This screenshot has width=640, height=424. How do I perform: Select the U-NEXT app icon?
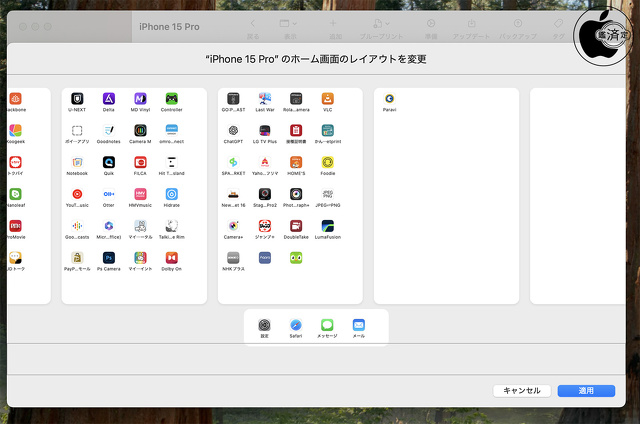pyautogui.click(x=77, y=99)
